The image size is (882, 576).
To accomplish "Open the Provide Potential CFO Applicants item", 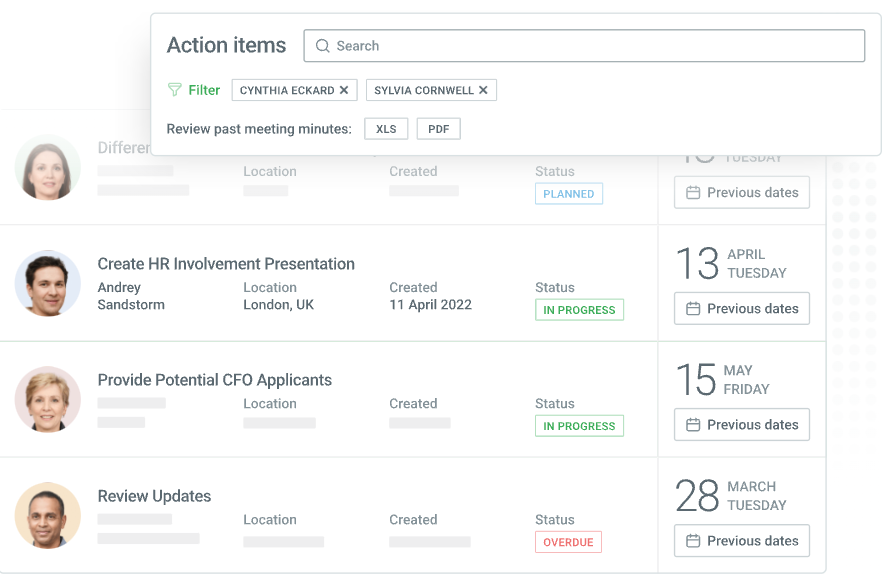I will [x=214, y=380].
